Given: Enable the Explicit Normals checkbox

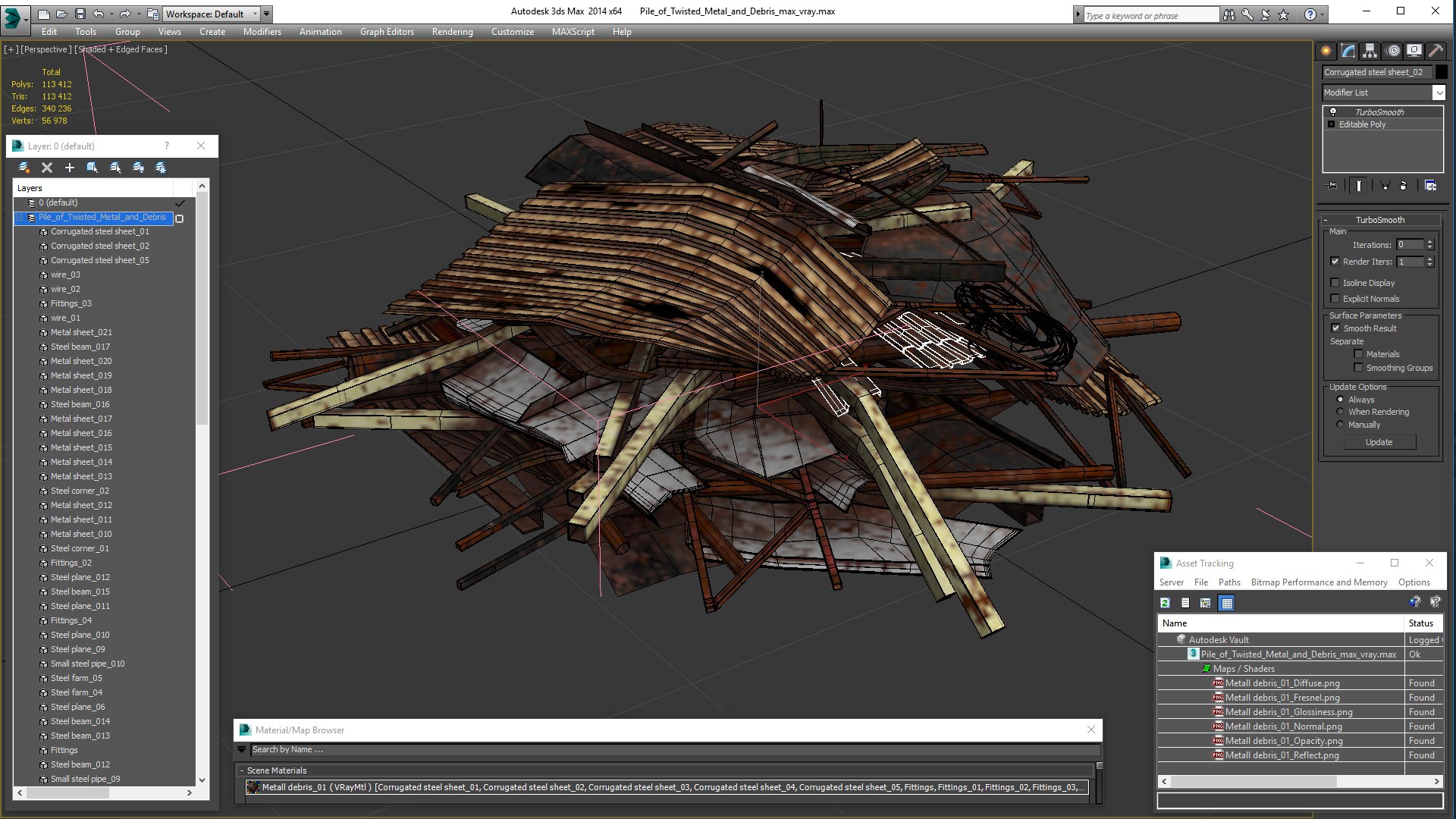Looking at the screenshot, I should pyautogui.click(x=1335, y=299).
